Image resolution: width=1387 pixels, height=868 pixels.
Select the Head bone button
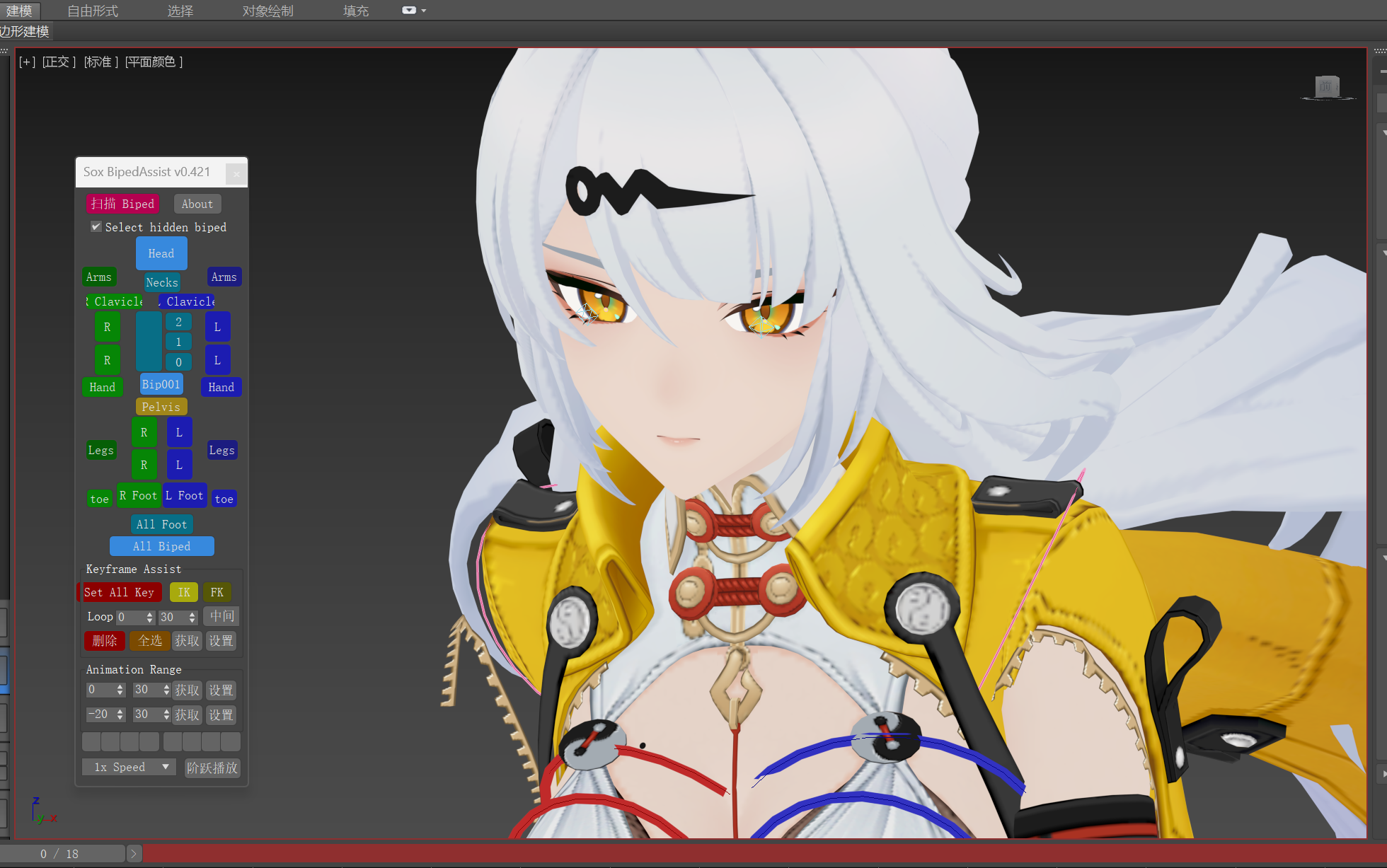(161, 253)
